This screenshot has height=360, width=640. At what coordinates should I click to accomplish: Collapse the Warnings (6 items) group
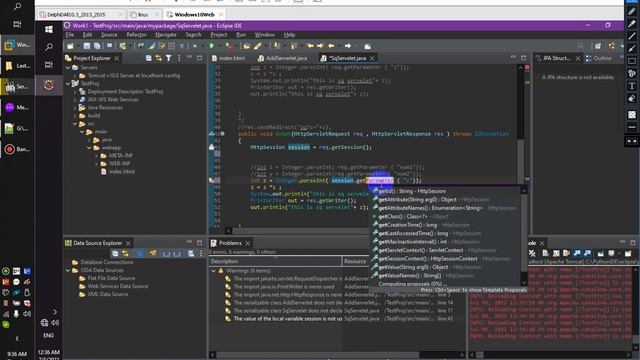tap(214, 271)
